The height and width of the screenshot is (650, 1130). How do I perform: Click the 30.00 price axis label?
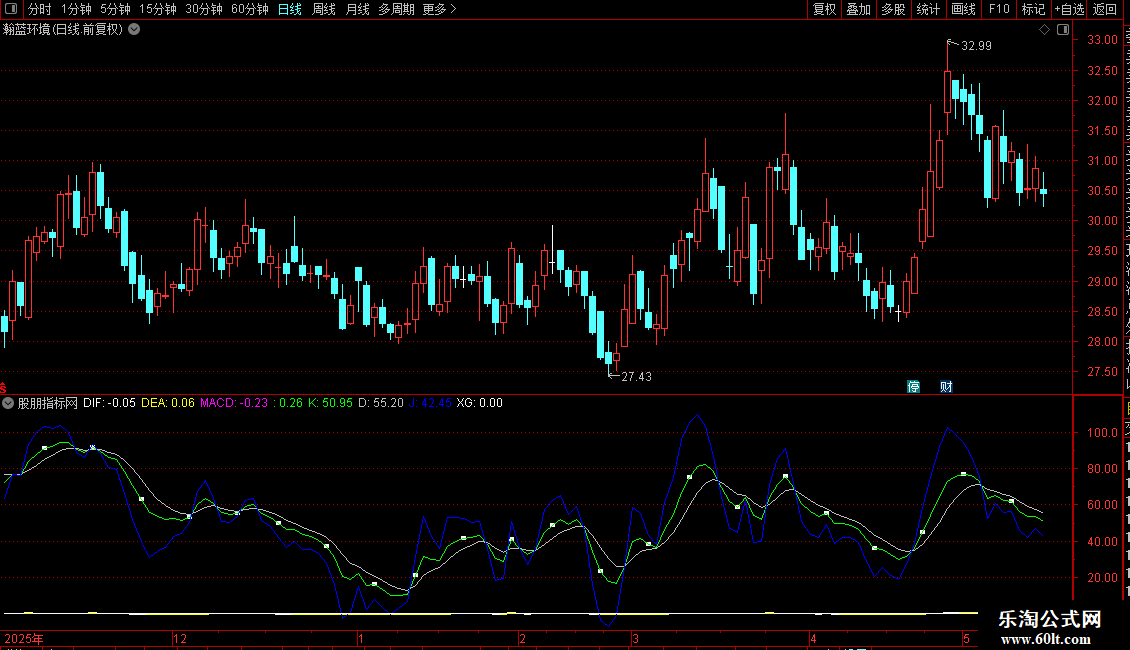click(1103, 221)
